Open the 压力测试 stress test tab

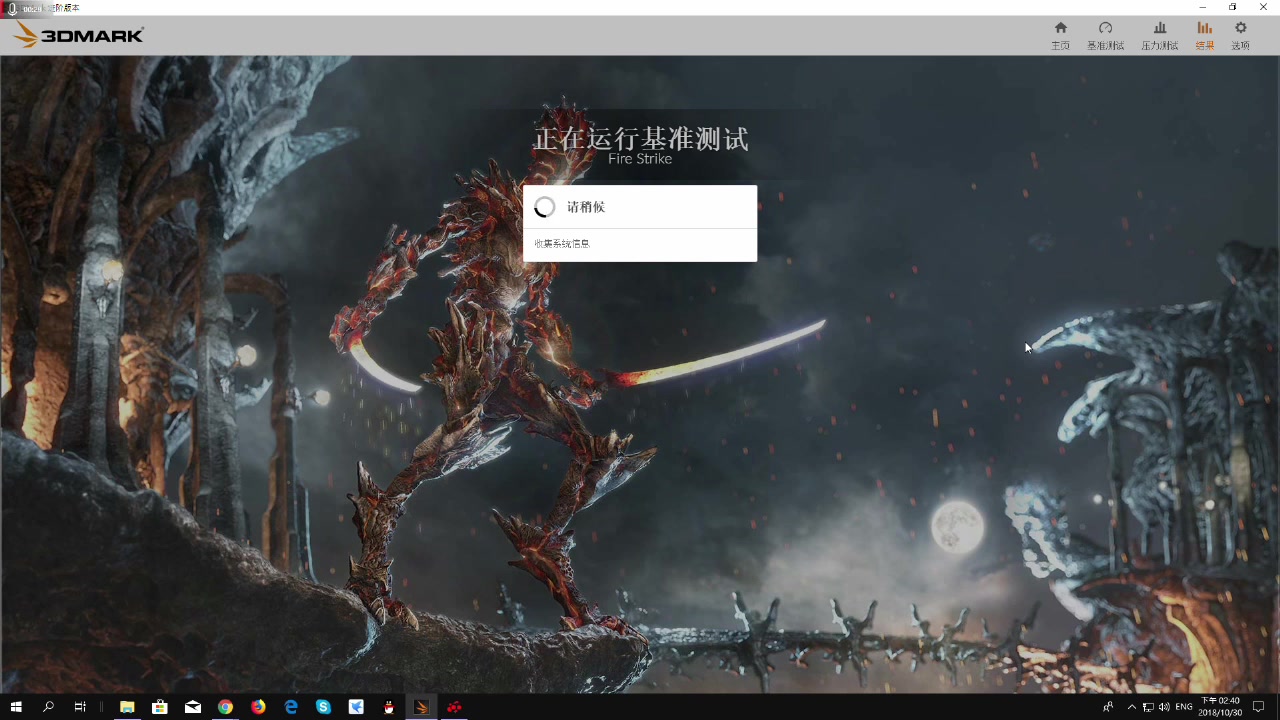(1159, 36)
